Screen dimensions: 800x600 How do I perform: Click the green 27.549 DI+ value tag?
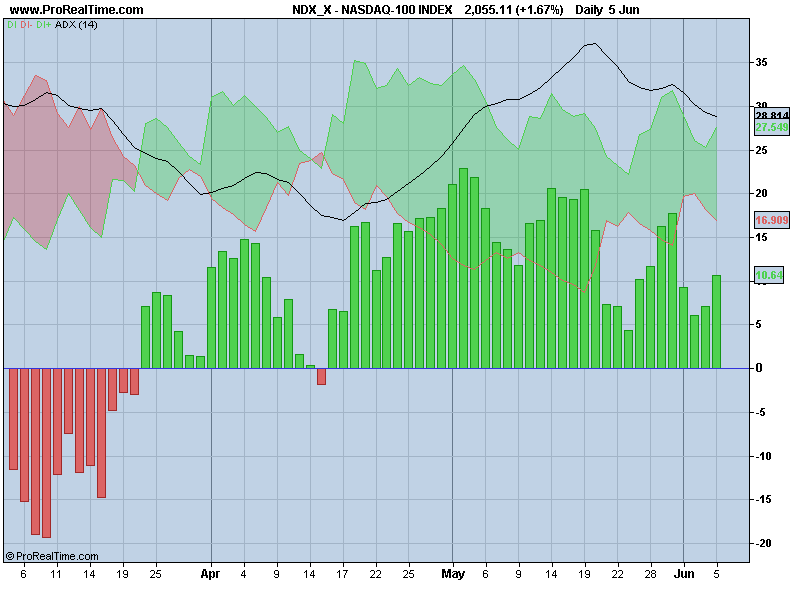(x=772, y=127)
